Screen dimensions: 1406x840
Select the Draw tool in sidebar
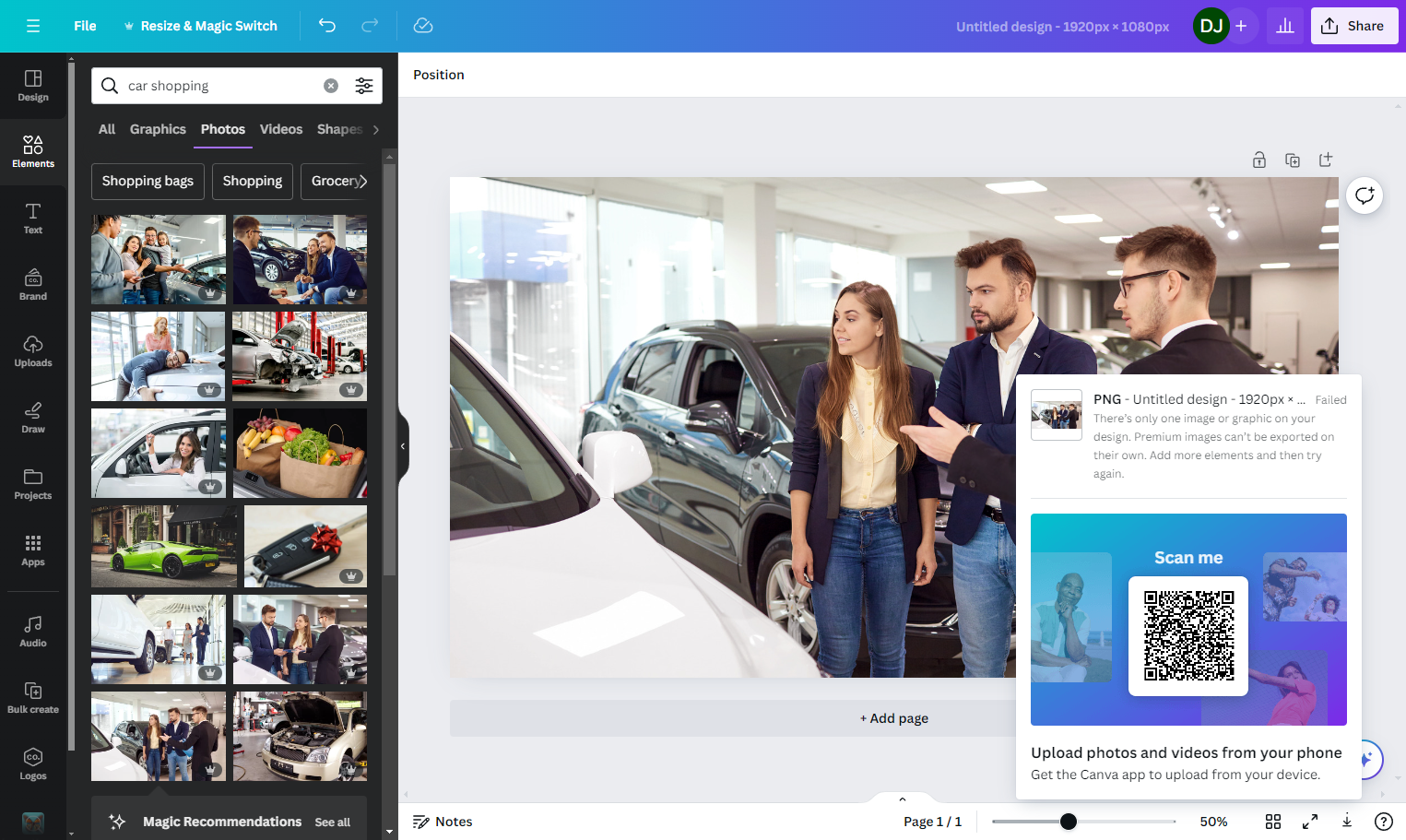(x=33, y=418)
